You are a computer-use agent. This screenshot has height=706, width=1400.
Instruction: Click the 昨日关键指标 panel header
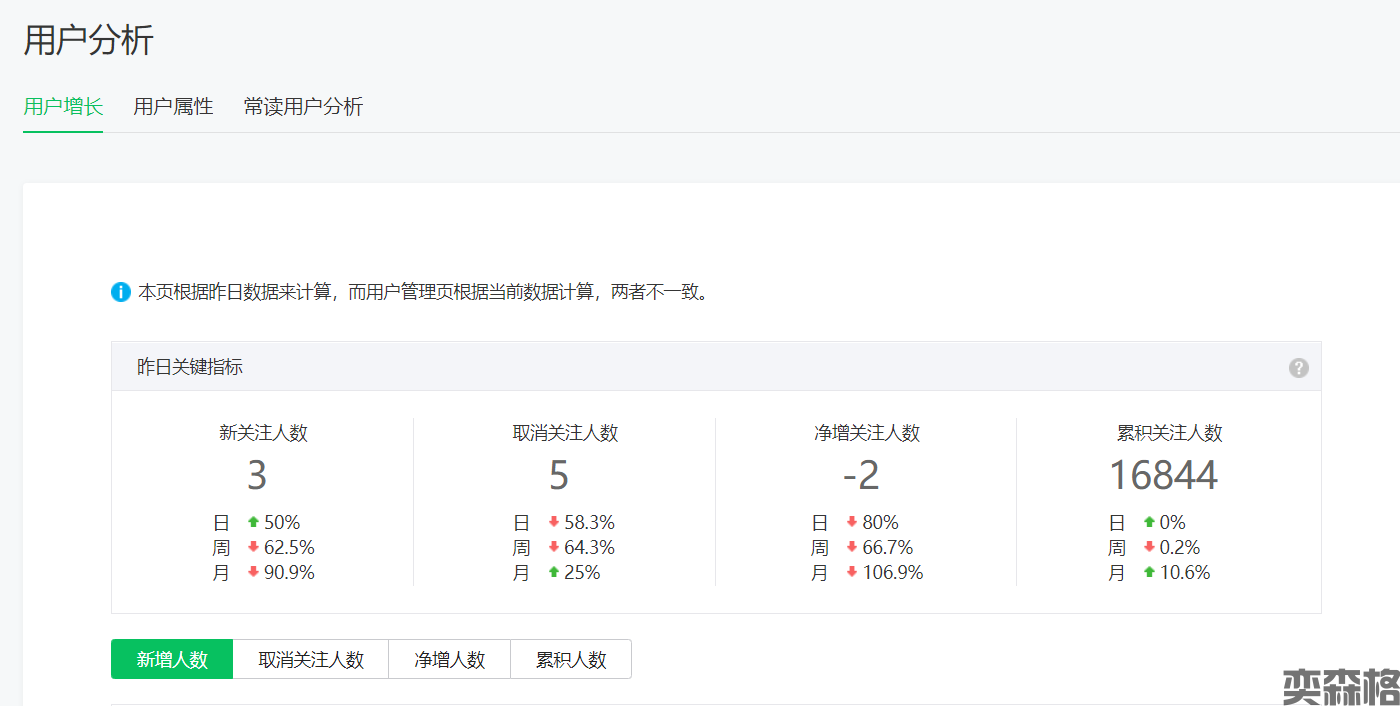tap(190, 367)
